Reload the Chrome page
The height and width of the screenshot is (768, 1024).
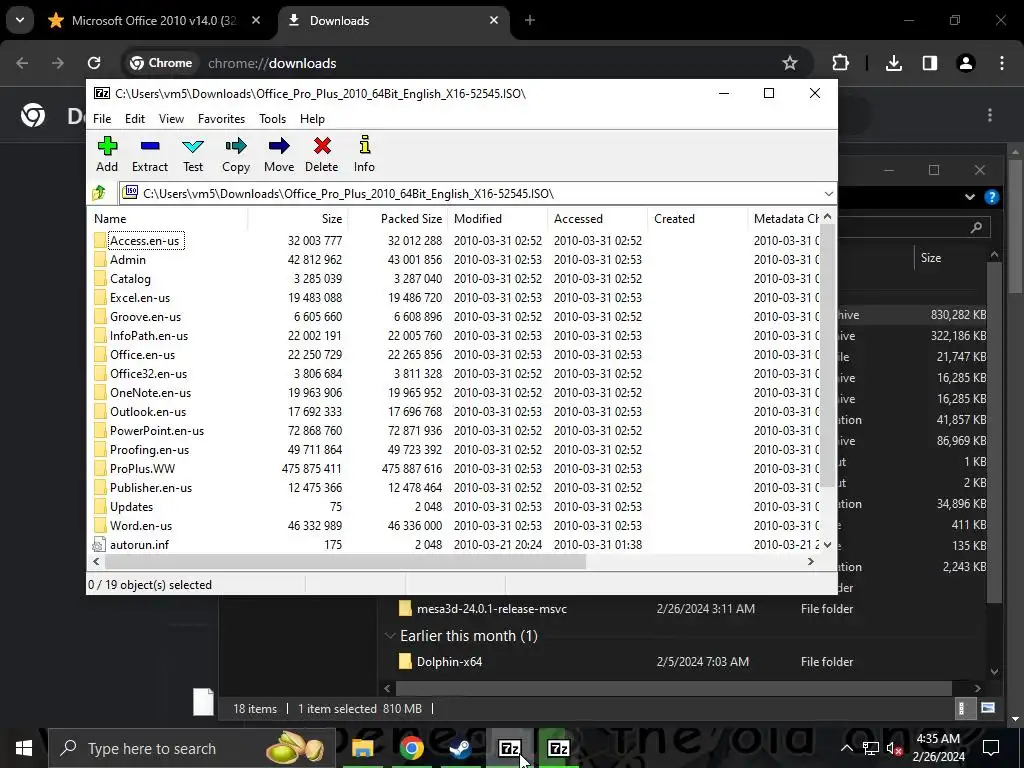point(94,63)
